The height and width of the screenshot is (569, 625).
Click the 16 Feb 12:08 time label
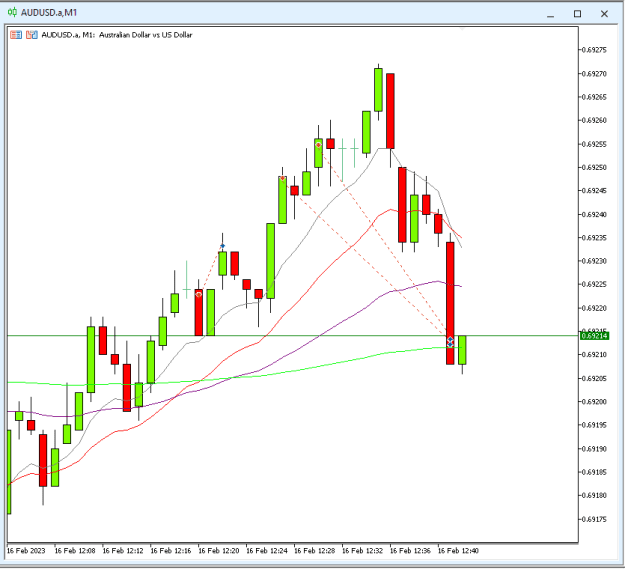[75, 551]
